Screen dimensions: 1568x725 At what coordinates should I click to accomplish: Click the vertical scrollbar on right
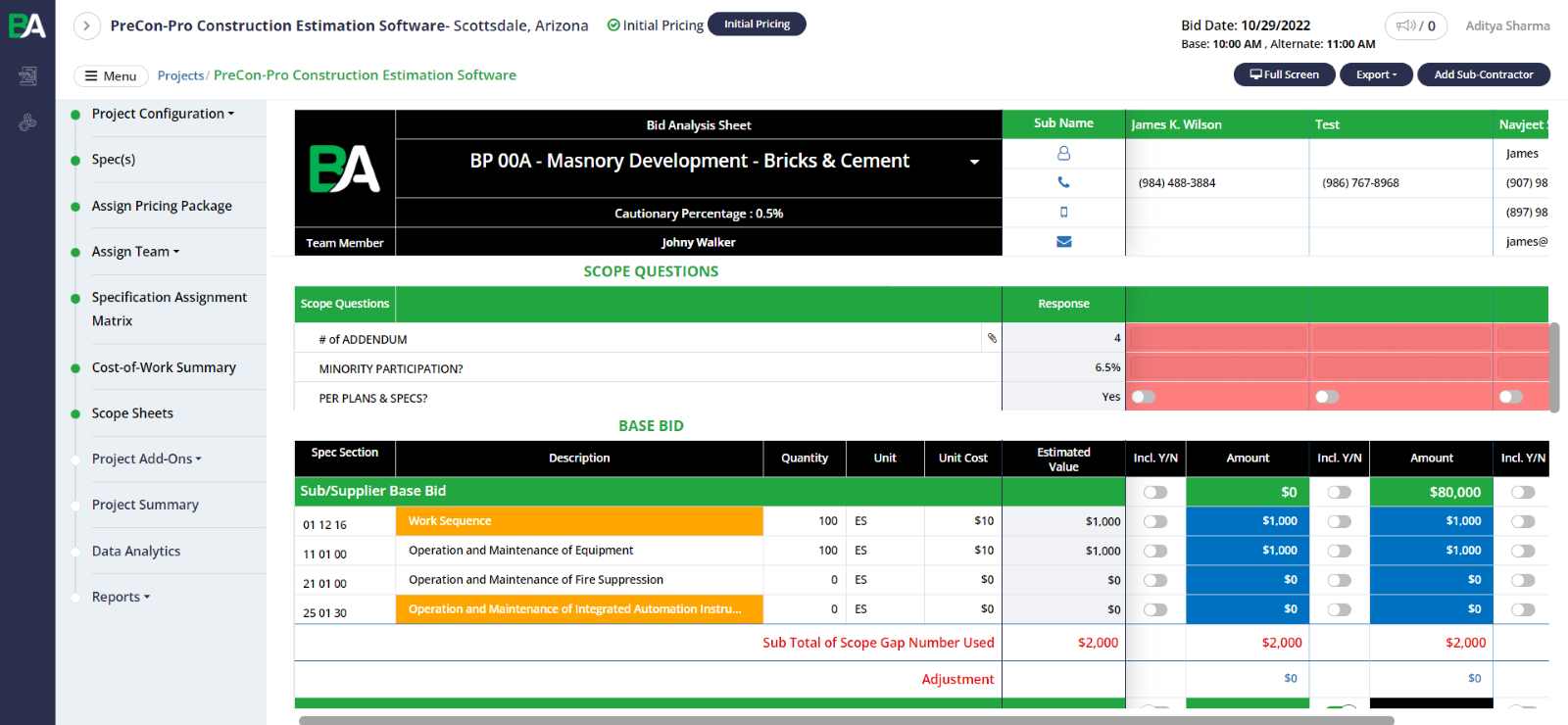pyautogui.click(x=1554, y=367)
